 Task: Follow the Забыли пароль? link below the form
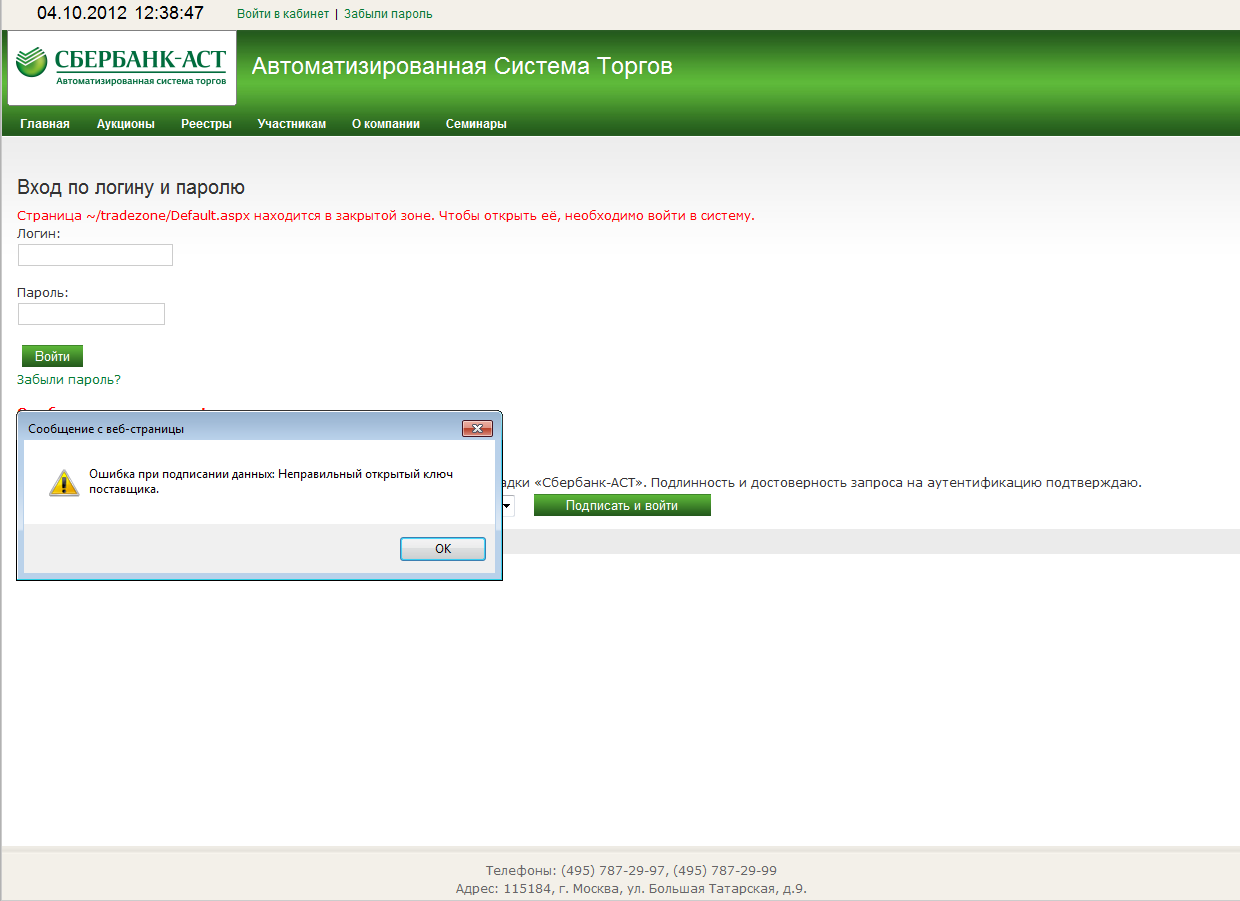pyautogui.click(x=69, y=380)
